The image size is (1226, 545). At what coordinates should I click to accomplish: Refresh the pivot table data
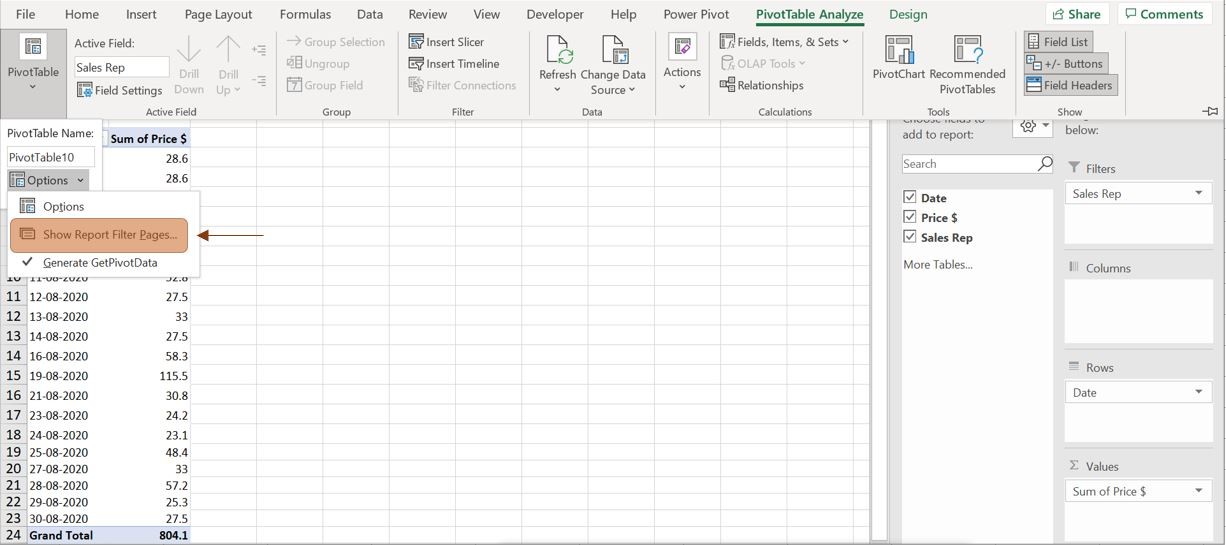point(557,65)
